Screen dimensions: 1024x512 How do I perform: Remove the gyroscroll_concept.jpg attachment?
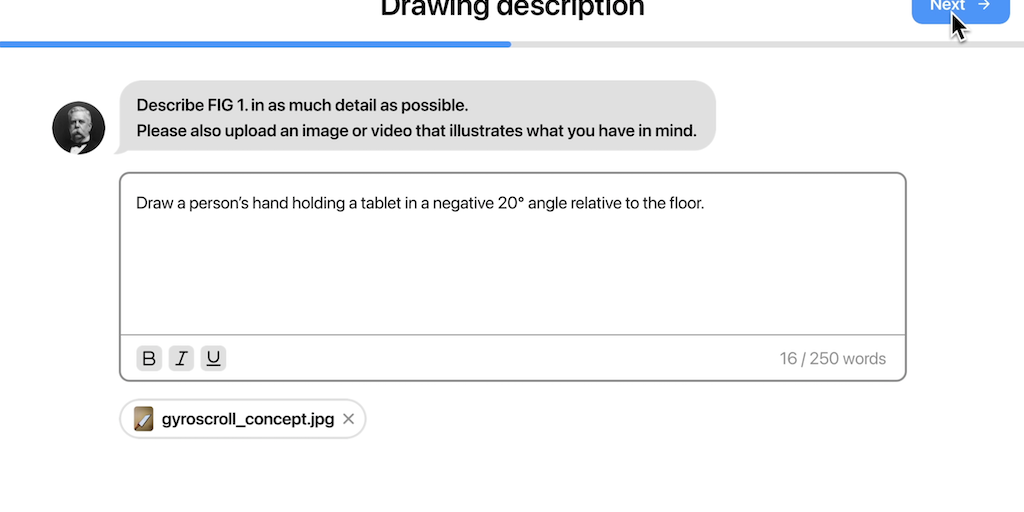[x=349, y=419]
